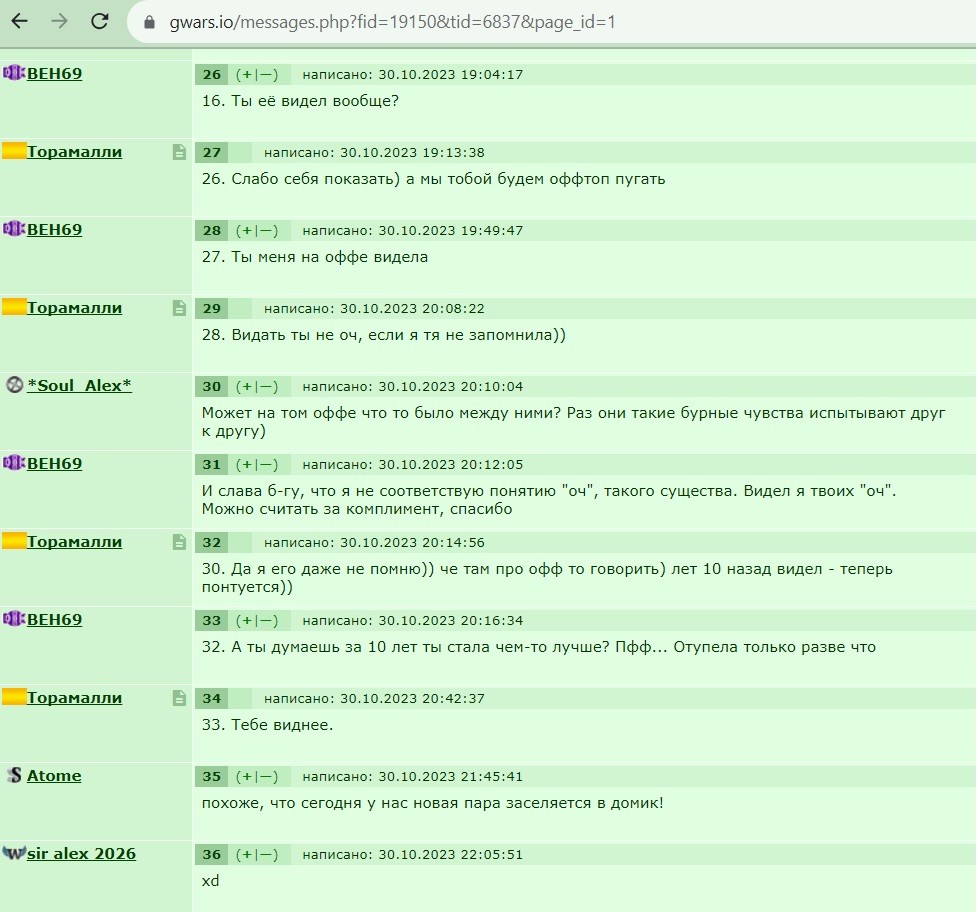Click syndicate icon beside BEH69 in post 33
978x912 pixels.
click(x=14, y=619)
